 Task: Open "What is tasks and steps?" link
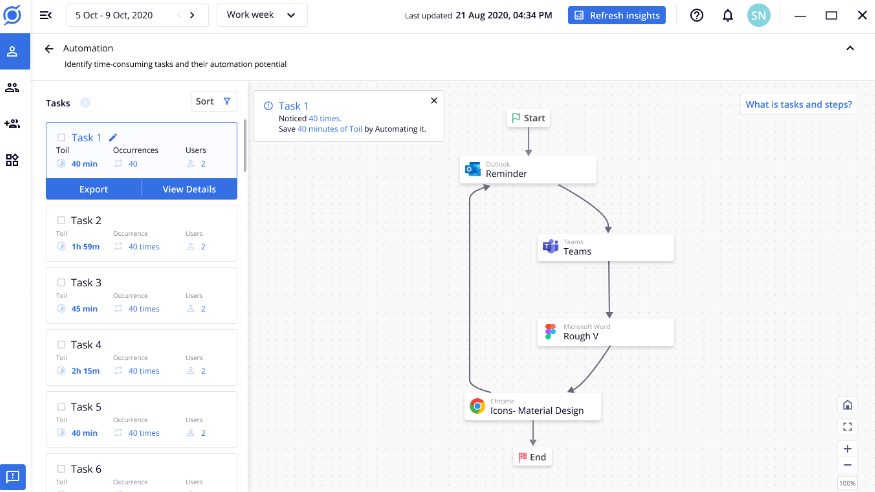[x=798, y=104]
